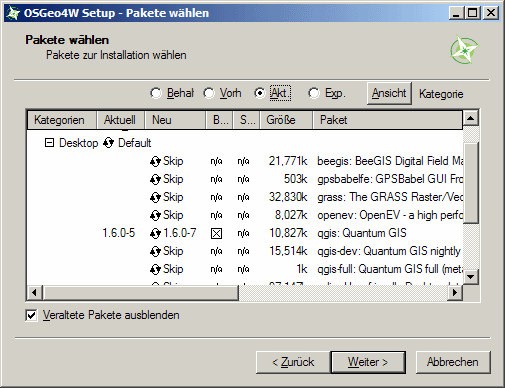Click the 21,771k size value
The image size is (505, 388).
click(288, 161)
